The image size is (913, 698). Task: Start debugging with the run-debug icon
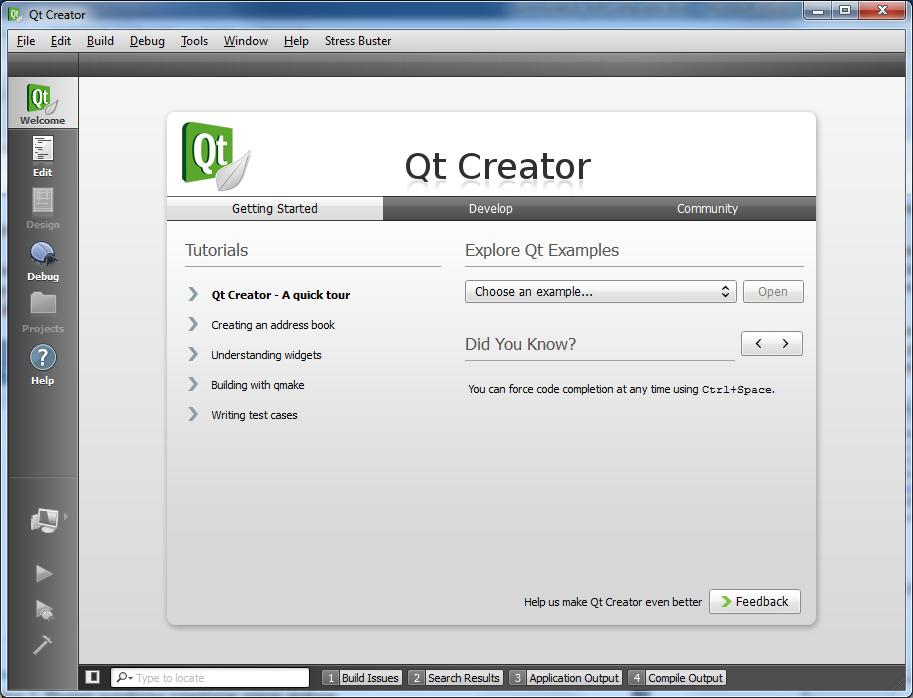point(44,610)
